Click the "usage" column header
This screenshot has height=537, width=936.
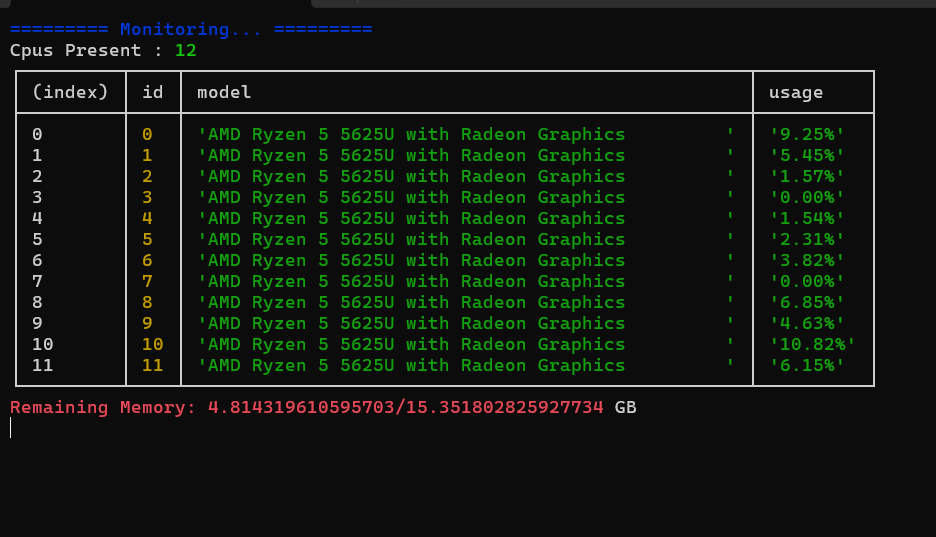pos(796,92)
